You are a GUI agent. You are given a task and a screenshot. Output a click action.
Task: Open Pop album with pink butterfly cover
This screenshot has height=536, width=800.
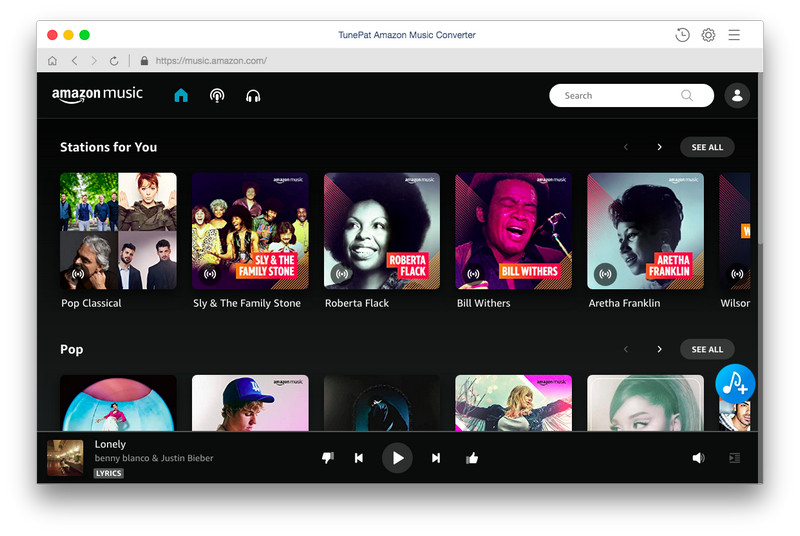pyautogui.click(x=514, y=403)
